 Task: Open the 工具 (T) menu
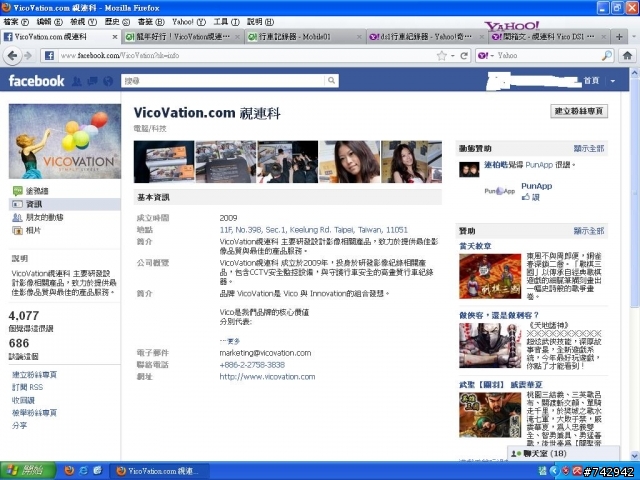pos(226,22)
